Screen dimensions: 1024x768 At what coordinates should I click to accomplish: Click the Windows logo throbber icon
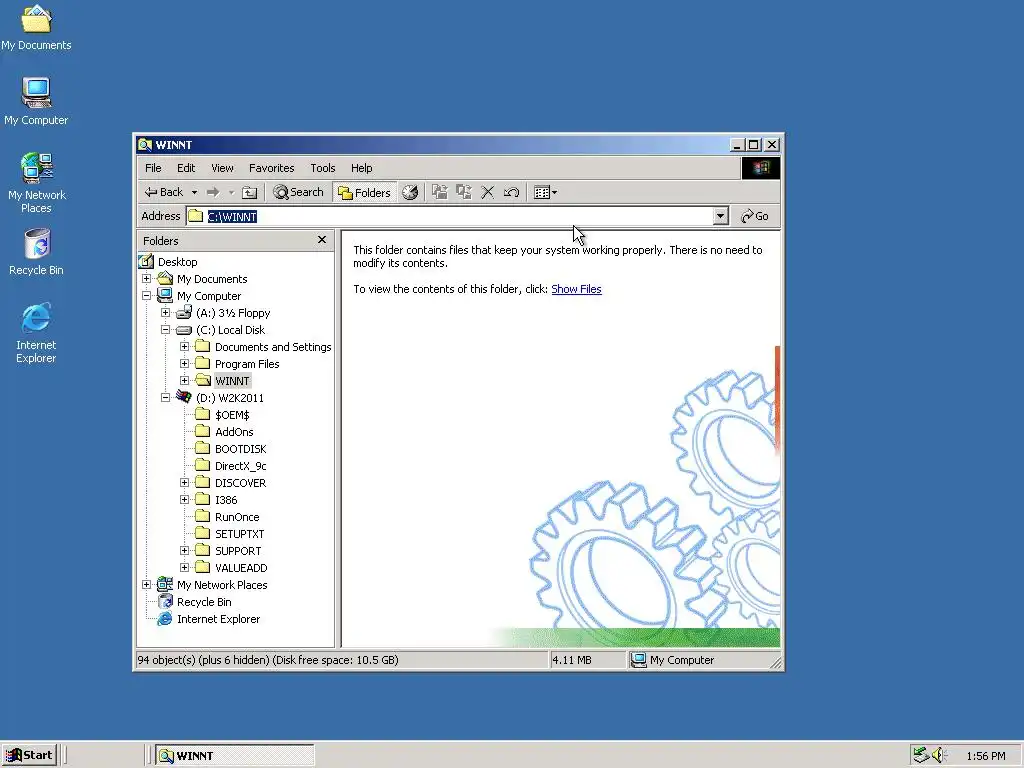(761, 168)
